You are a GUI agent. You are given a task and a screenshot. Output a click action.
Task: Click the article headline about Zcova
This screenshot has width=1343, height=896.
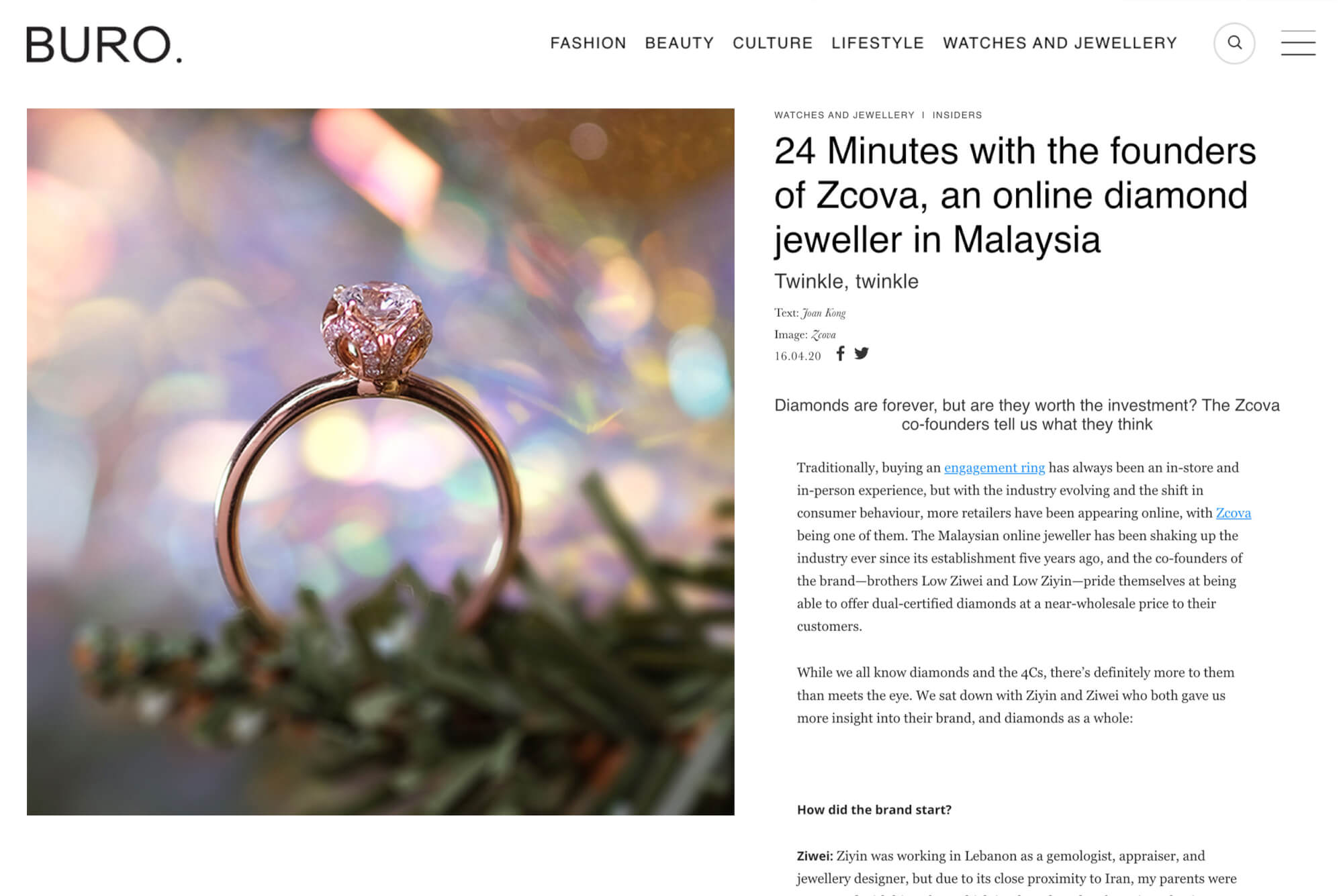point(1015,195)
